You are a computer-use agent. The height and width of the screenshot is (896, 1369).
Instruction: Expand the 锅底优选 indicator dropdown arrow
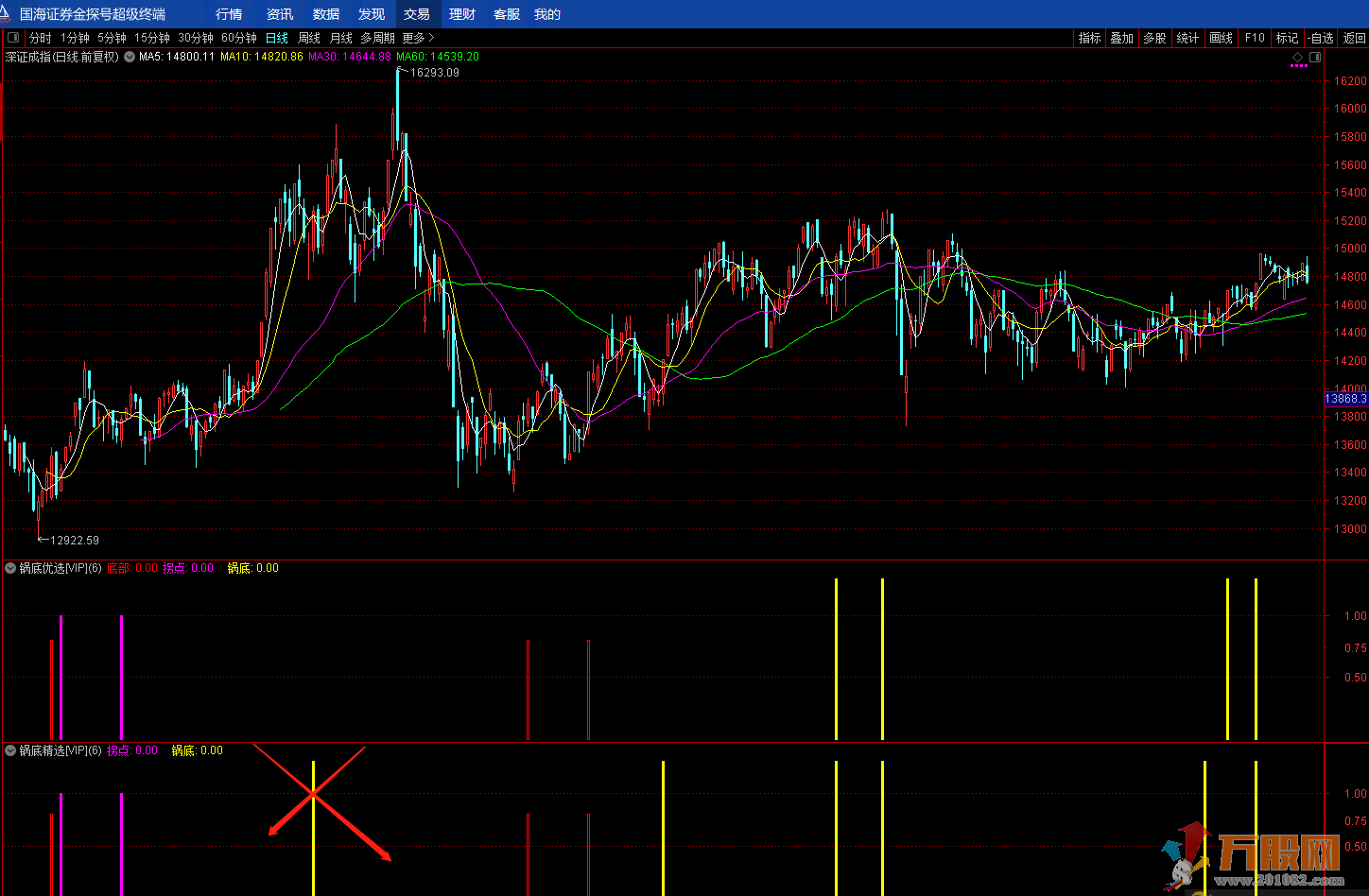click(10, 568)
